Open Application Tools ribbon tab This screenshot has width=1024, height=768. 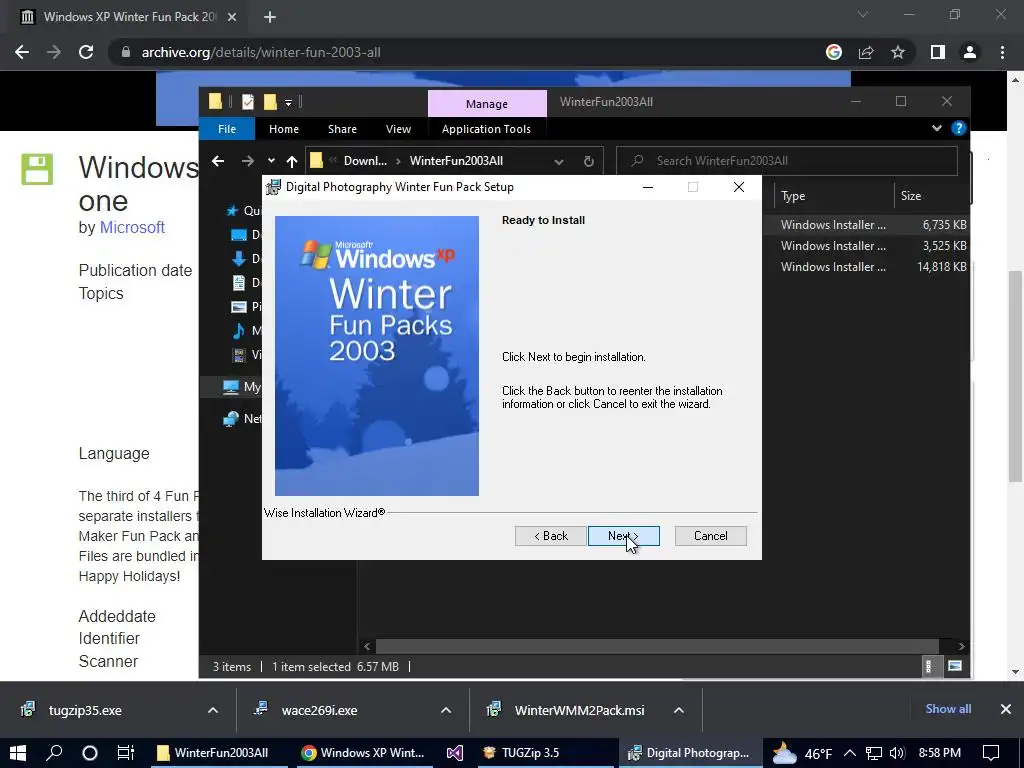tap(486, 129)
